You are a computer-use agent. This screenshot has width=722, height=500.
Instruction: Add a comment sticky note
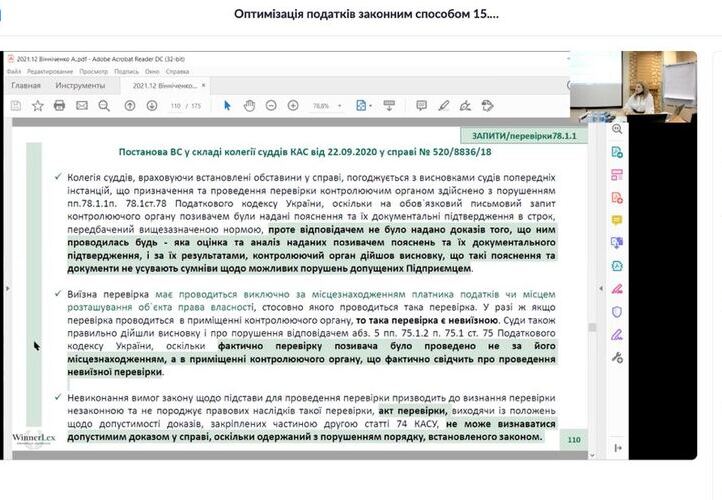[421, 106]
